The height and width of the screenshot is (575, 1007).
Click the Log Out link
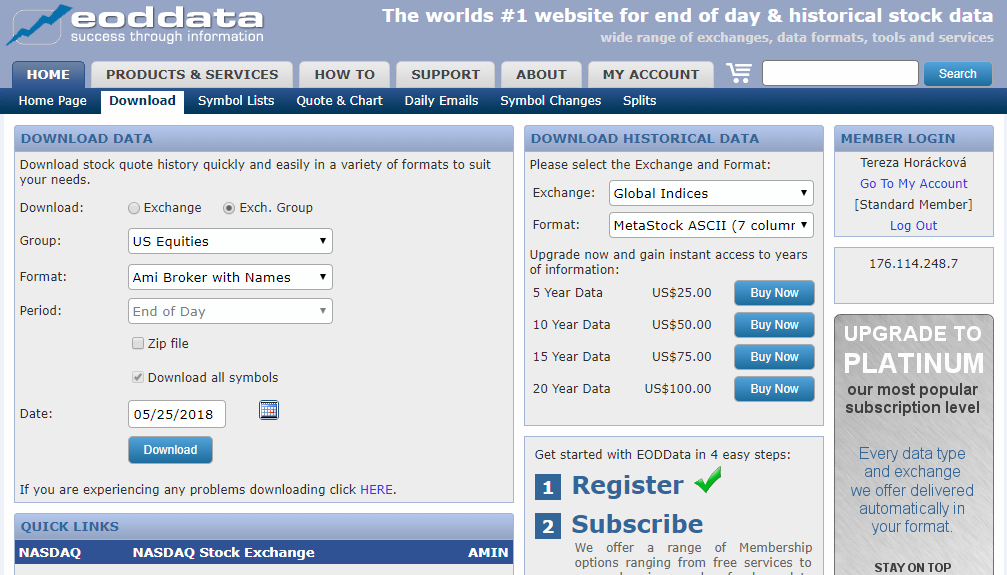(x=913, y=226)
